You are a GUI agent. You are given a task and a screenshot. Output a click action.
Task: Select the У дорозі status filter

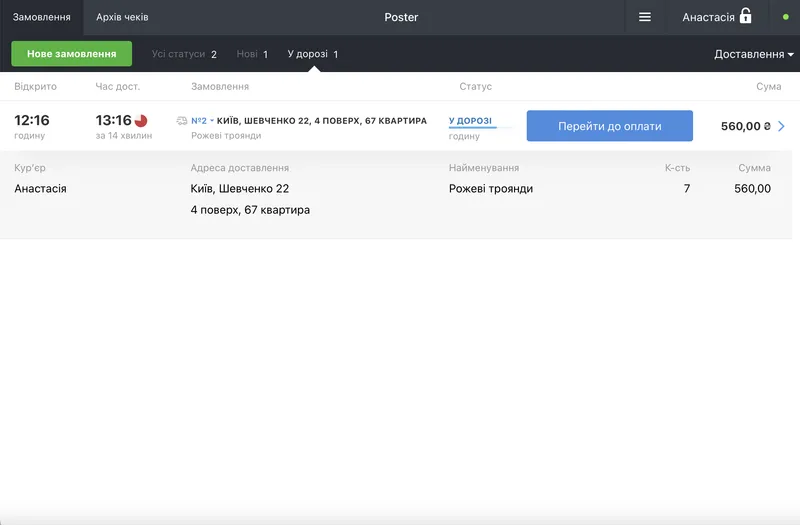[x=312, y=54]
